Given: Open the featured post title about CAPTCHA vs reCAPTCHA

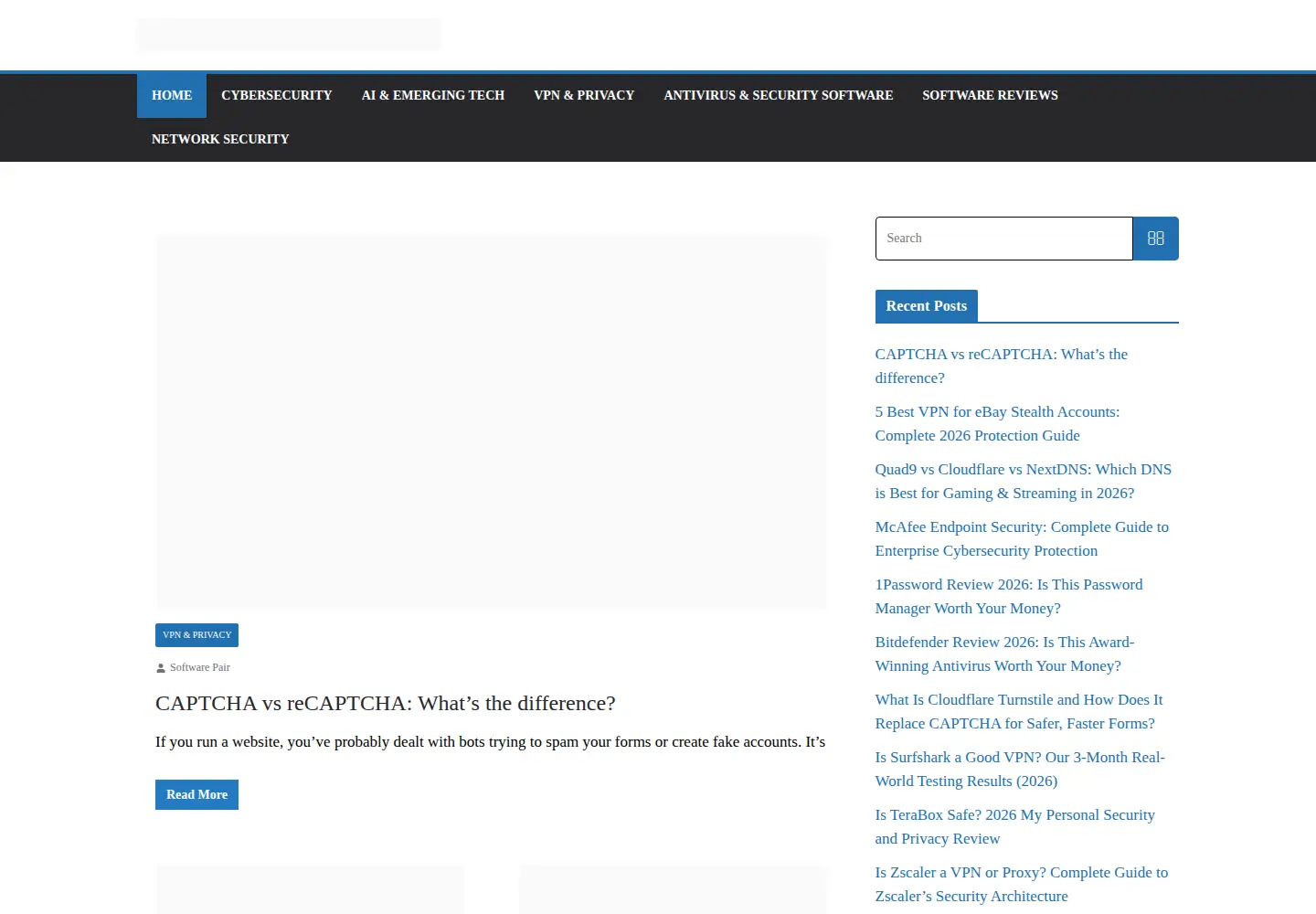Looking at the screenshot, I should pyautogui.click(x=386, y=703).
